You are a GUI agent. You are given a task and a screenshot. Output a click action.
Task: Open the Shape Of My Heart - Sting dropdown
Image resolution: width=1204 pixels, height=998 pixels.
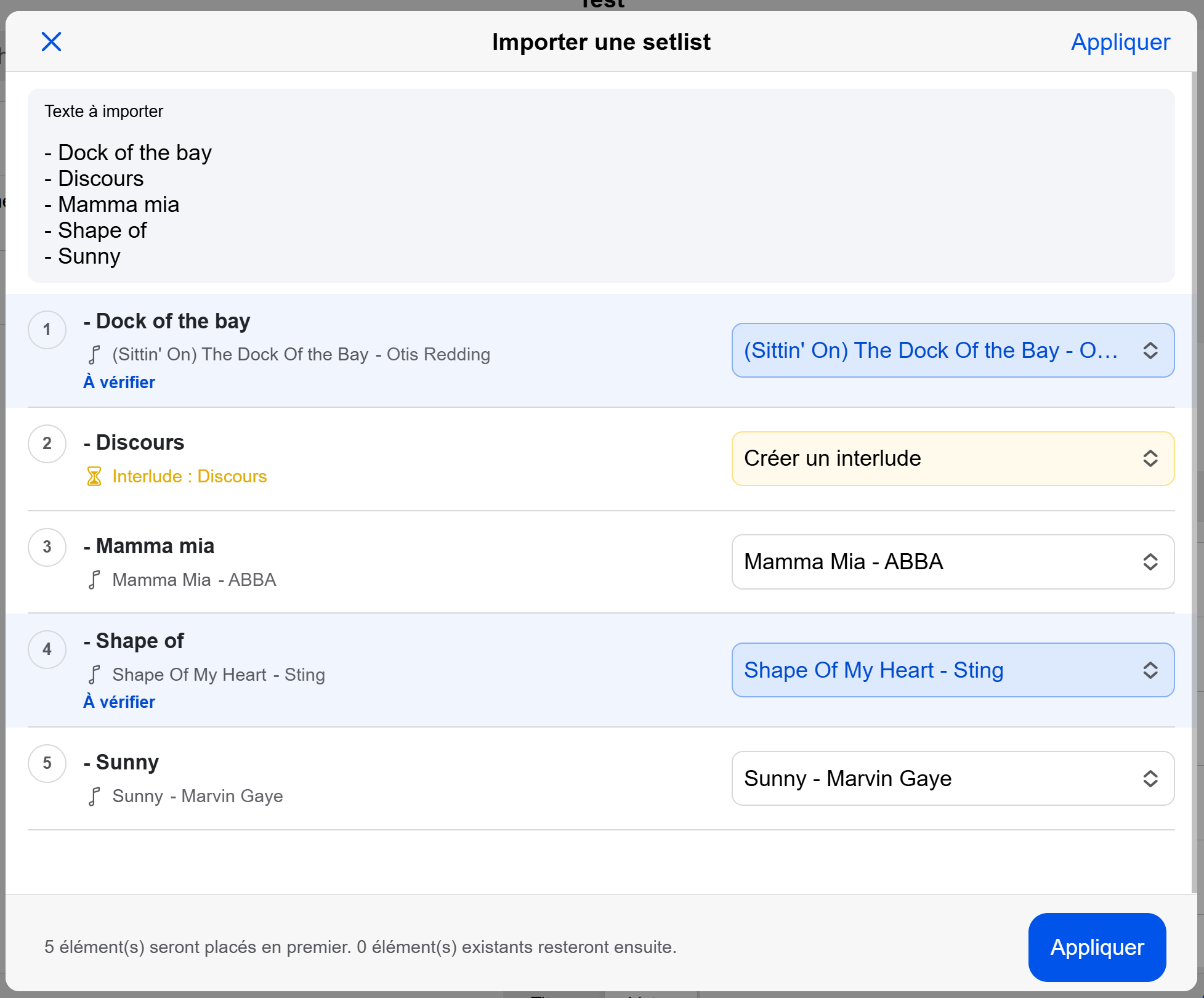click(953, 670)
